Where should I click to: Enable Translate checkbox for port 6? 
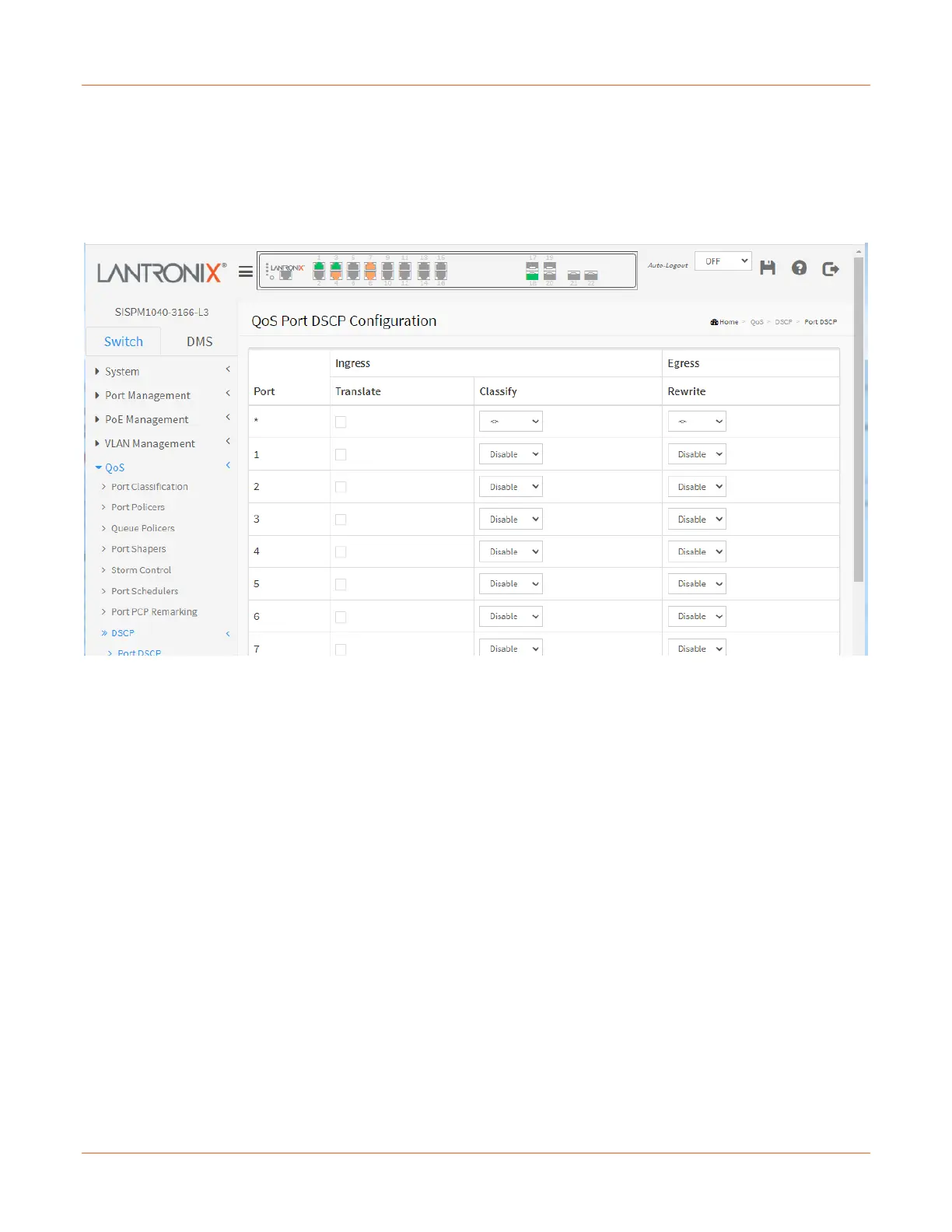341,617
